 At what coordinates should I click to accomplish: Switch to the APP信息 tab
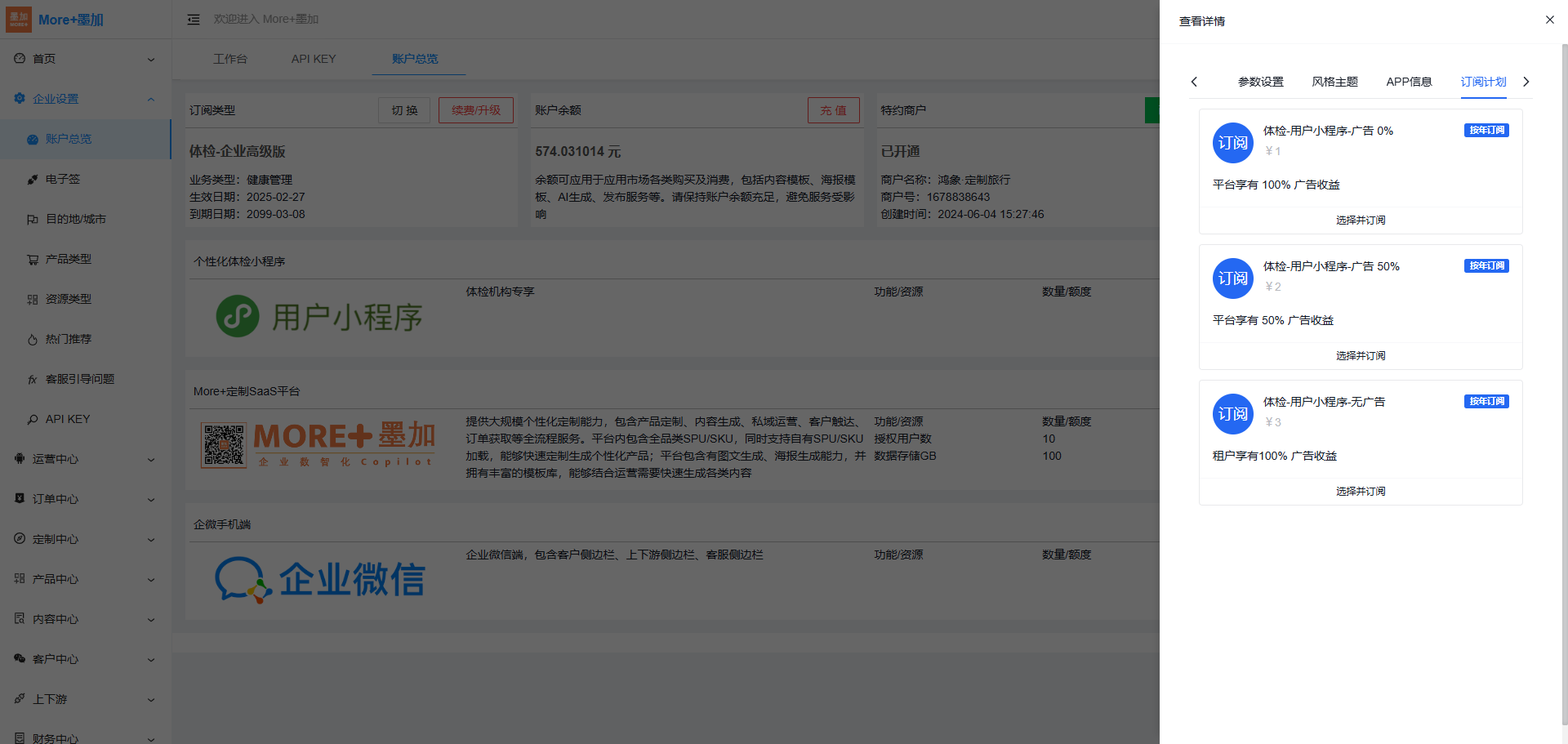[1409, 82]
